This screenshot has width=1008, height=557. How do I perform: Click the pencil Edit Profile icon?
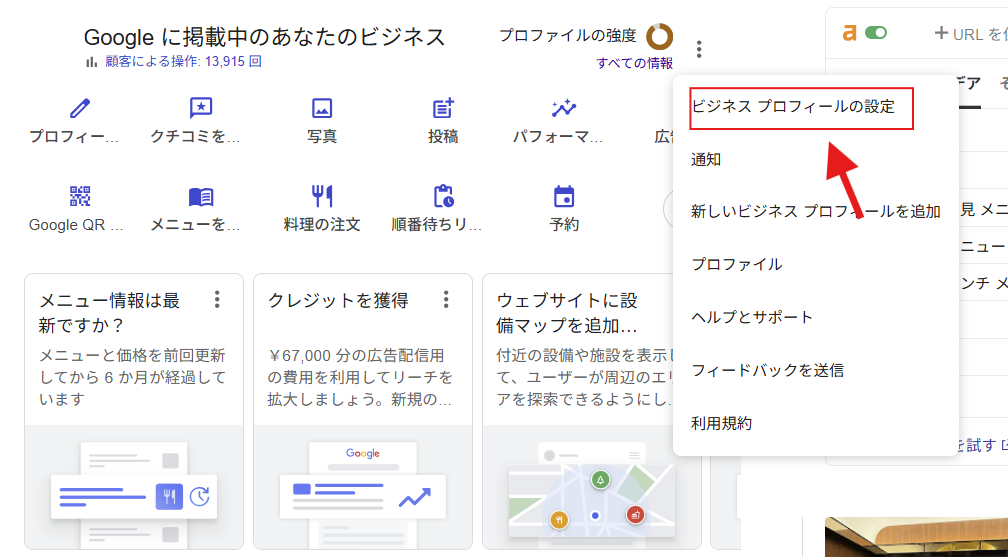(79, 109)
